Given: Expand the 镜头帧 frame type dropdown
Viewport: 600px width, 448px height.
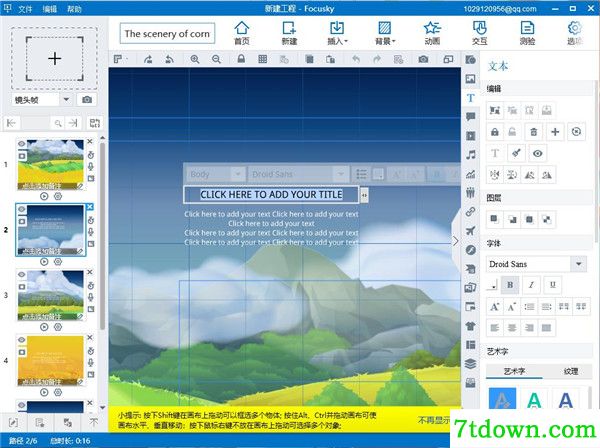Looking at the screenshot, I should pyautogui.click(x=66, y=100).
